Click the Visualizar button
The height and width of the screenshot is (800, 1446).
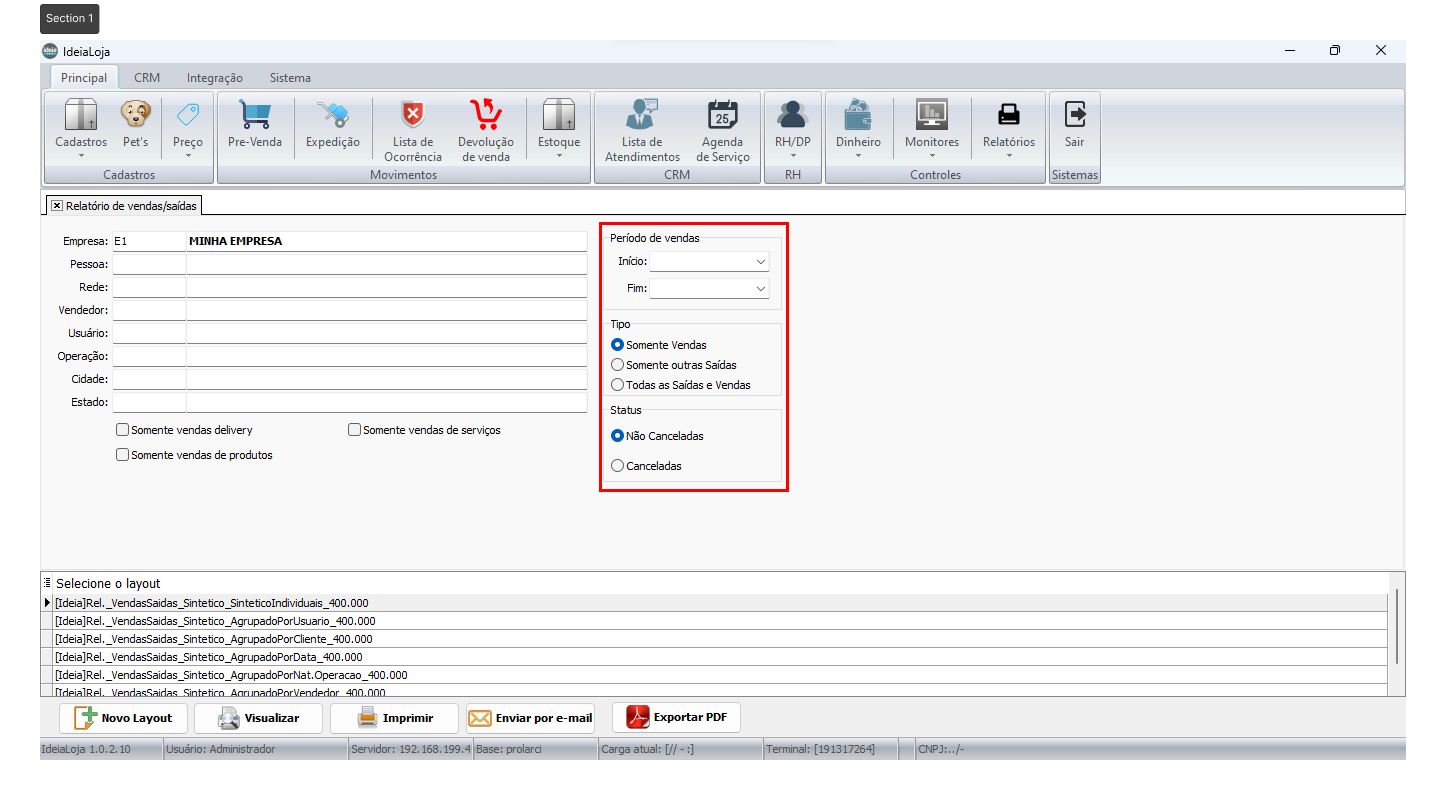click(x=259, y=718)
